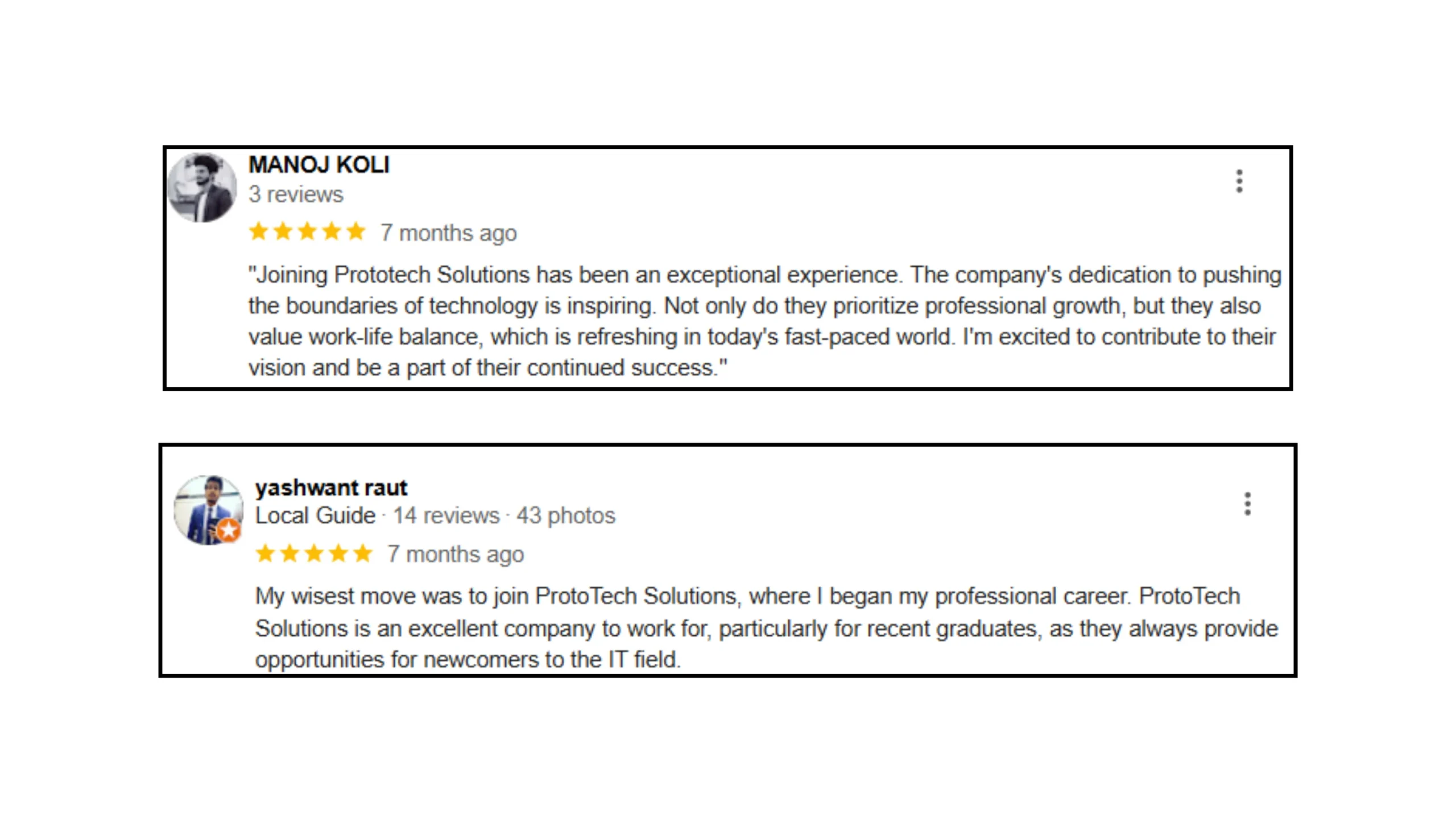Image resolution: width=1456 pixels, height=823 pixels.
Task: Select yashwant raut's profile picture
Action: (x=208, y=509)
